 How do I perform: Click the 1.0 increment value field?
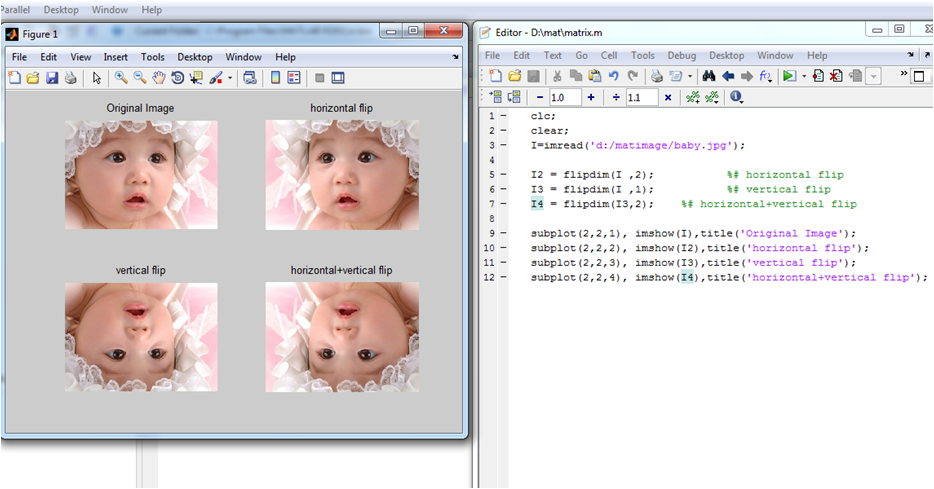coord(565,97)
